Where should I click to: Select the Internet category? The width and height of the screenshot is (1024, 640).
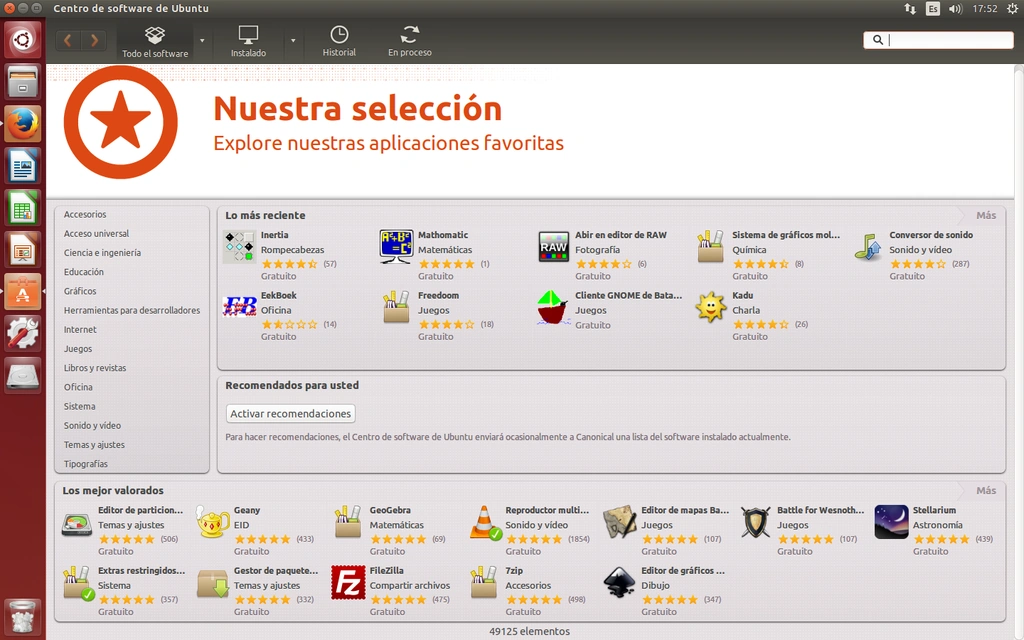[80, 330]
